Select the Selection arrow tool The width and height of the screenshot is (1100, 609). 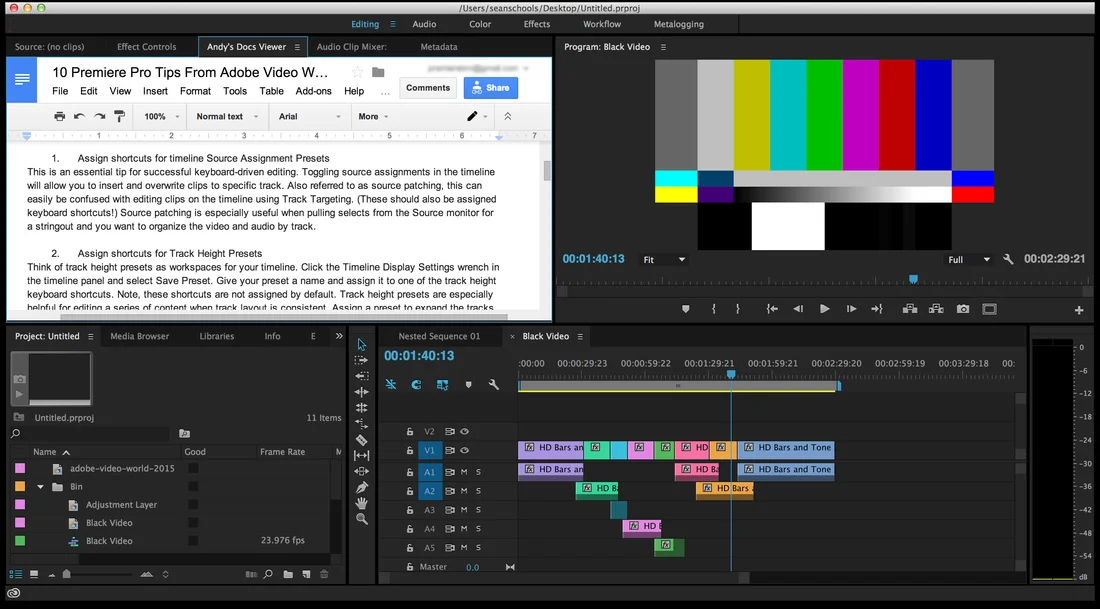[x=361, y=344]
